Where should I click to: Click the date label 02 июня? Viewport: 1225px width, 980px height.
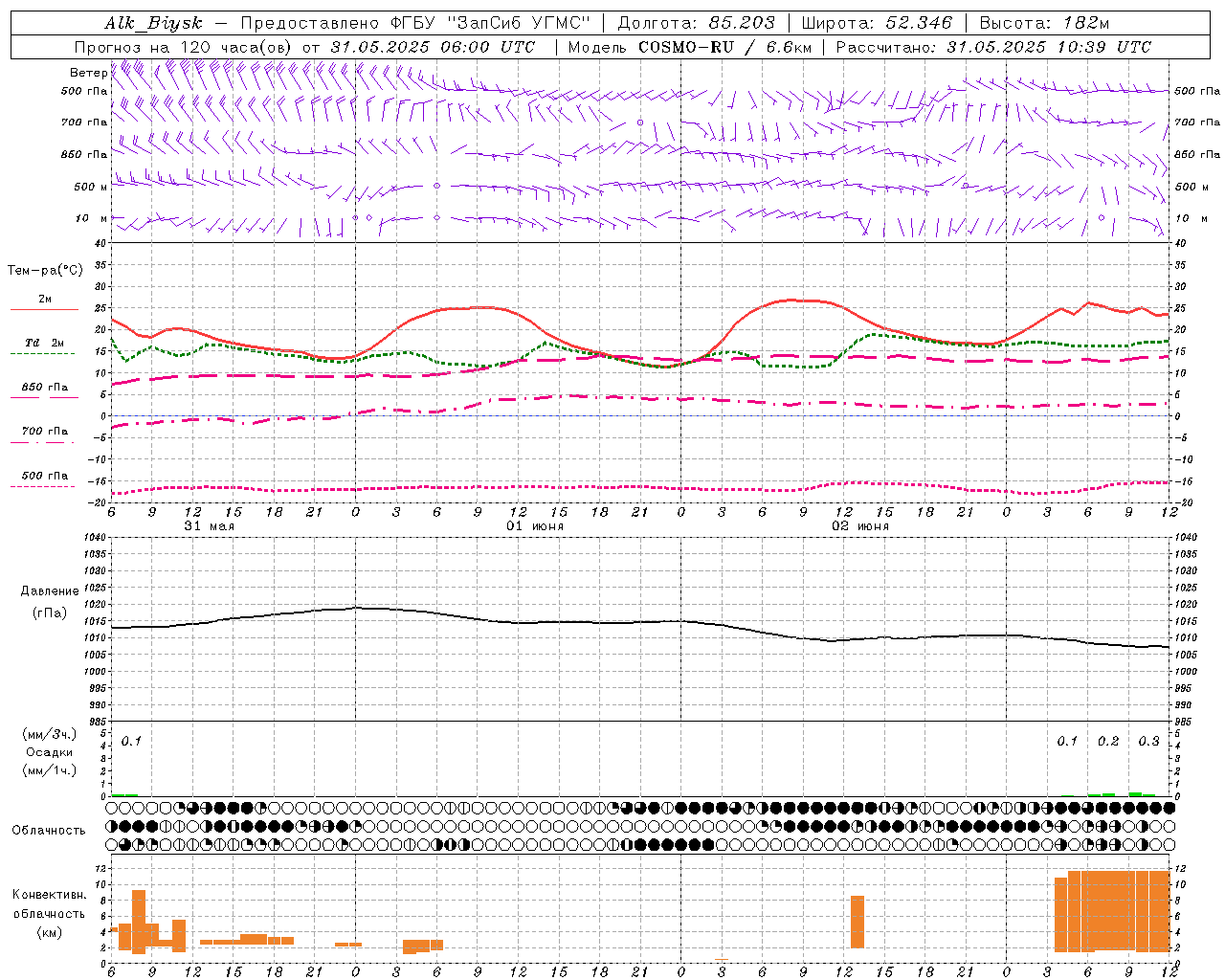tap(860, 526)
